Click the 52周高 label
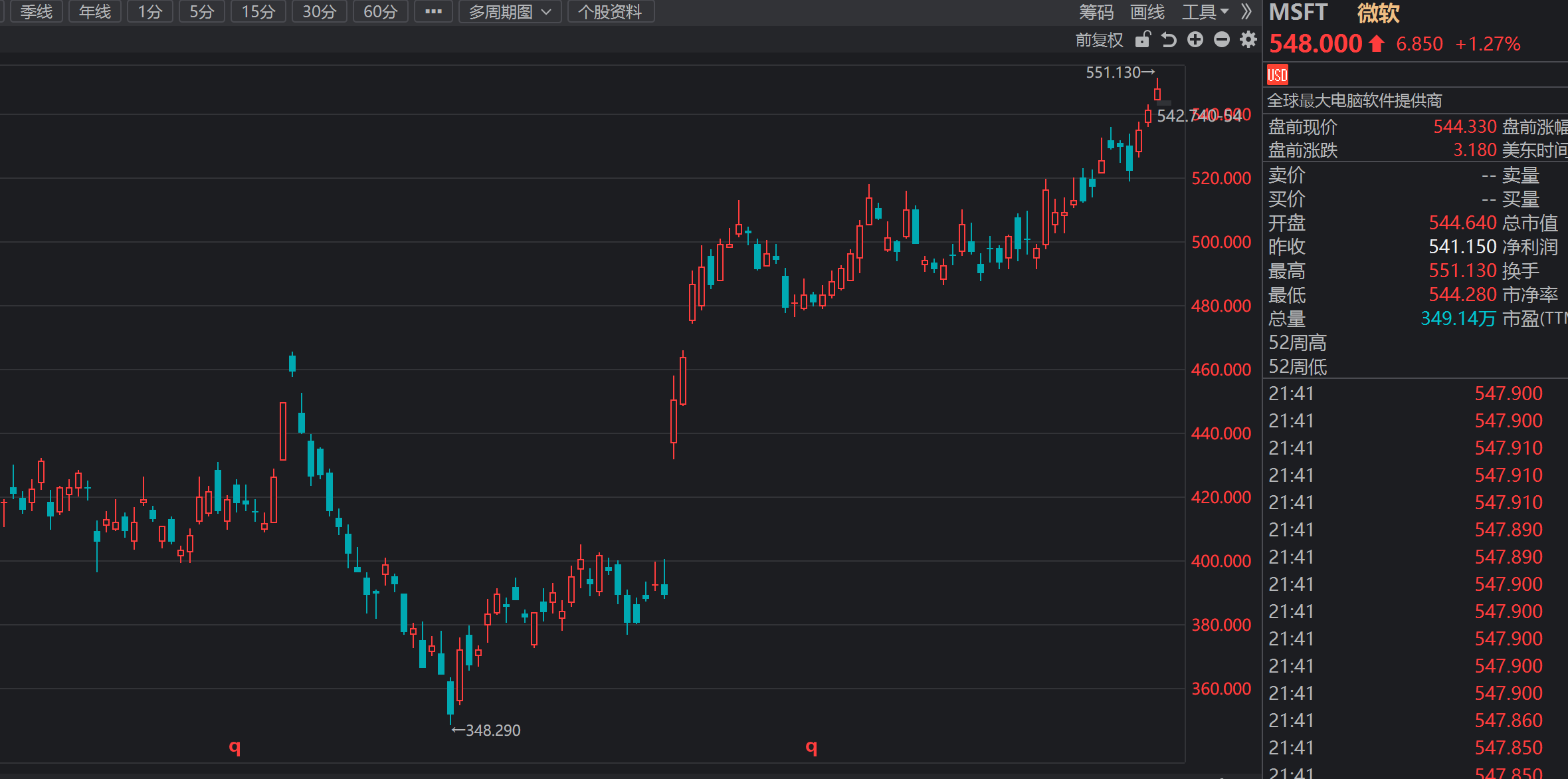This screenshot has height=779, width=1568. [x=1298, y=343]
